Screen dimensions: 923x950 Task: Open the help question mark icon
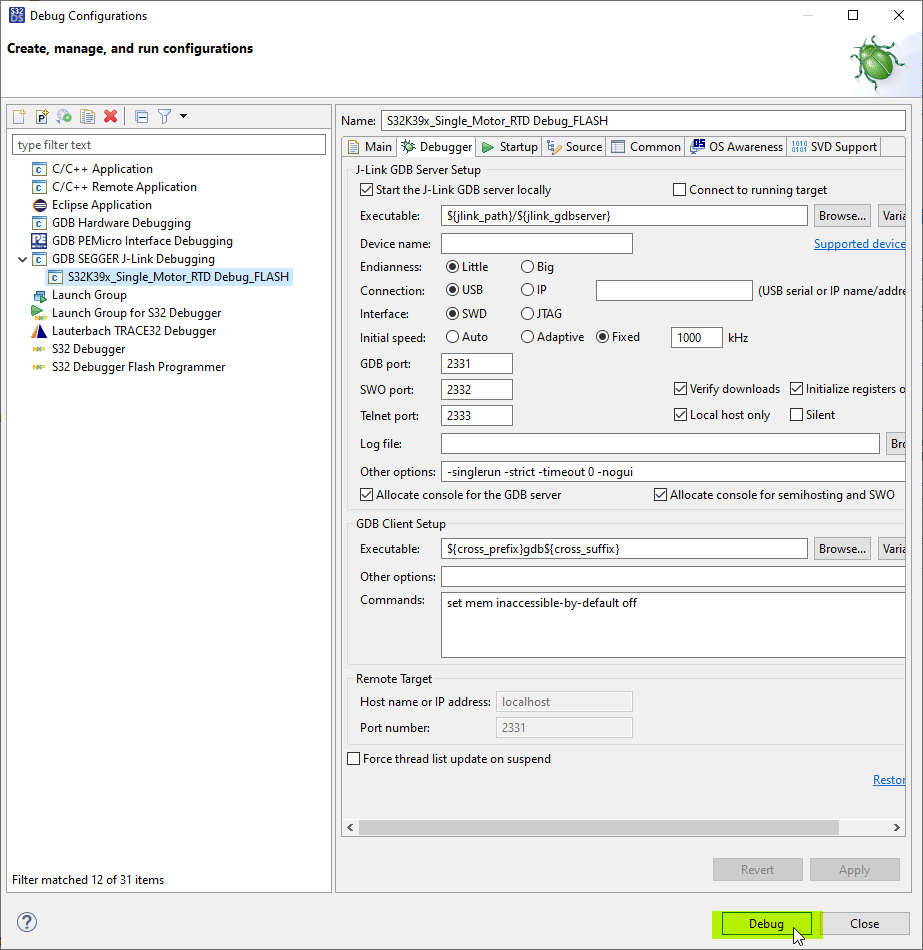click(27, 922)
